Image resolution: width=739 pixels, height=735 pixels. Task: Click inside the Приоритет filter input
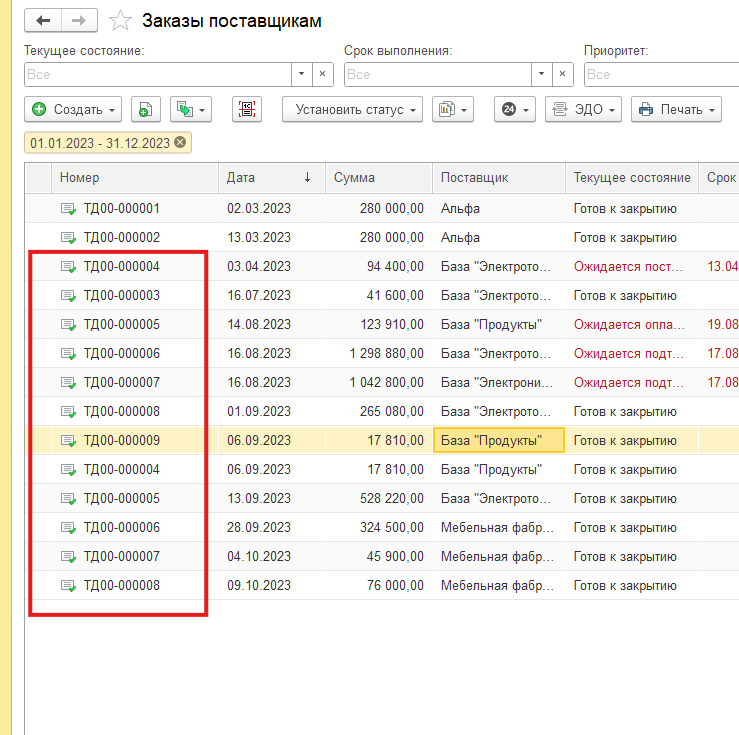tap(660, 74)
